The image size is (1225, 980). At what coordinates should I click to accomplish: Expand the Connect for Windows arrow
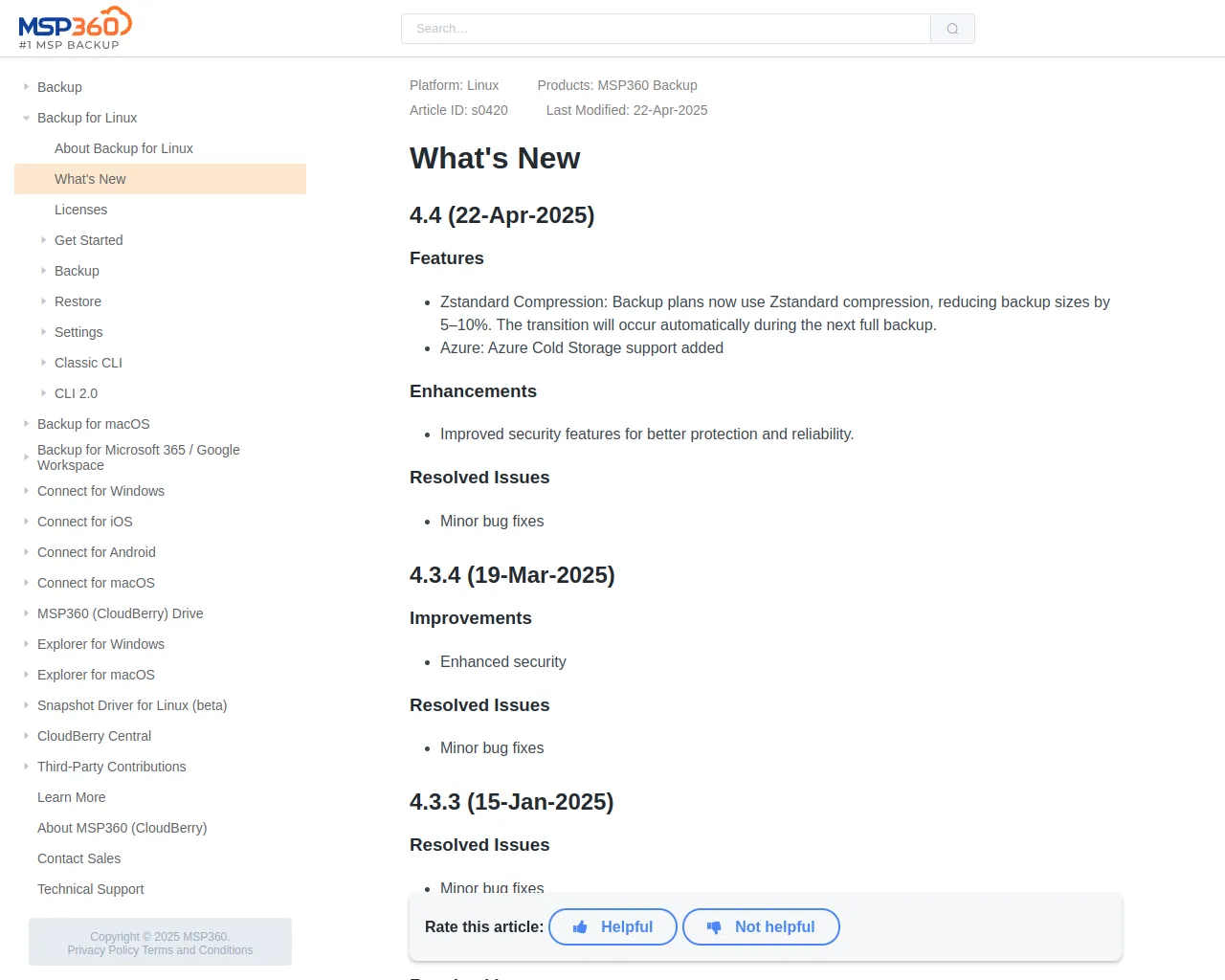[x=26, y=491]
